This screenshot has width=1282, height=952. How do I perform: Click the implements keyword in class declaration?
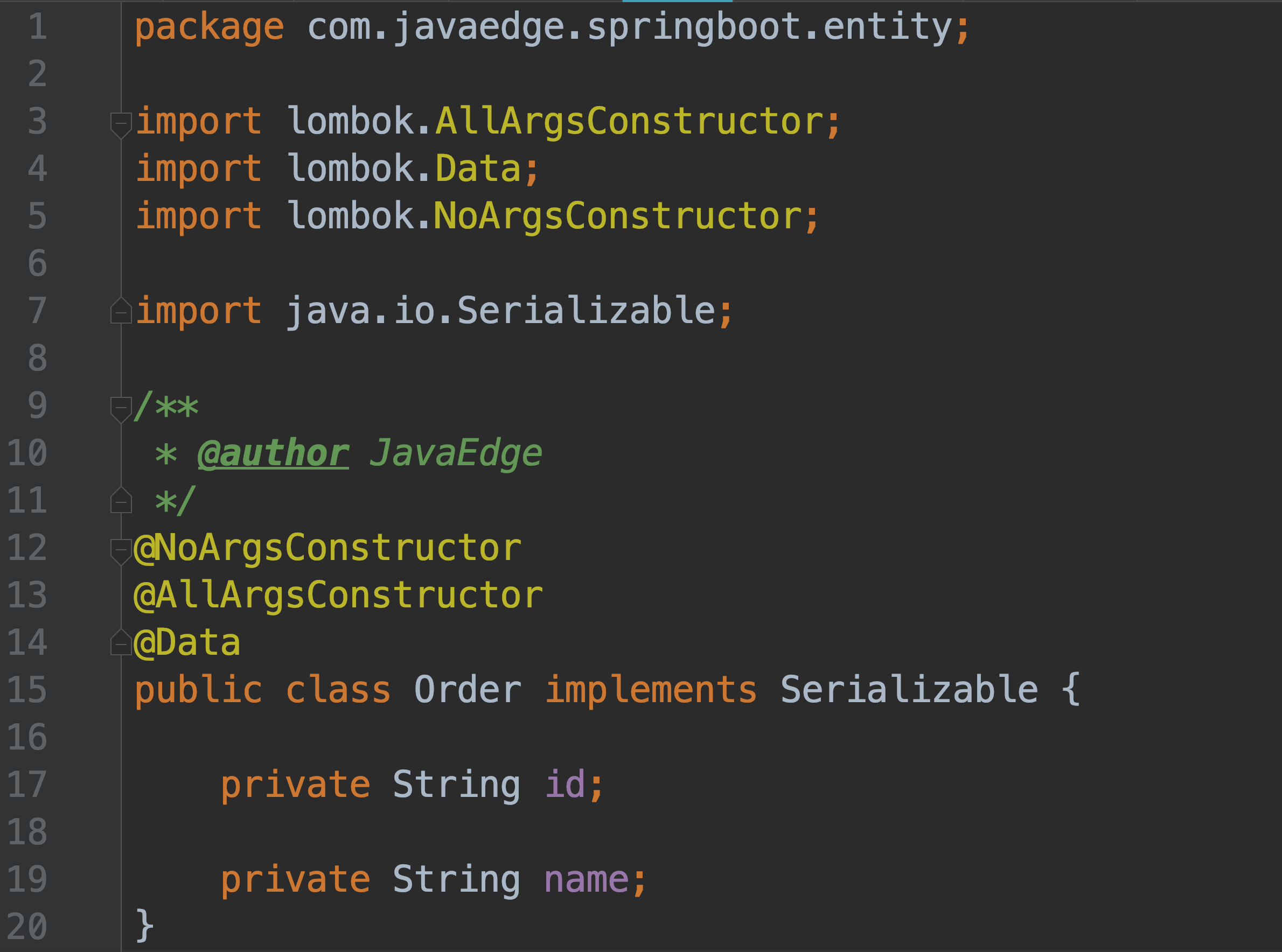(651, 690)
